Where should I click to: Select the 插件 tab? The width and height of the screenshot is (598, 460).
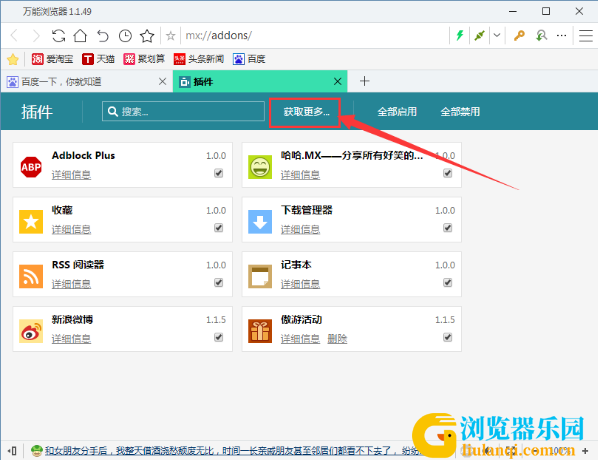(x=260, y=81)
